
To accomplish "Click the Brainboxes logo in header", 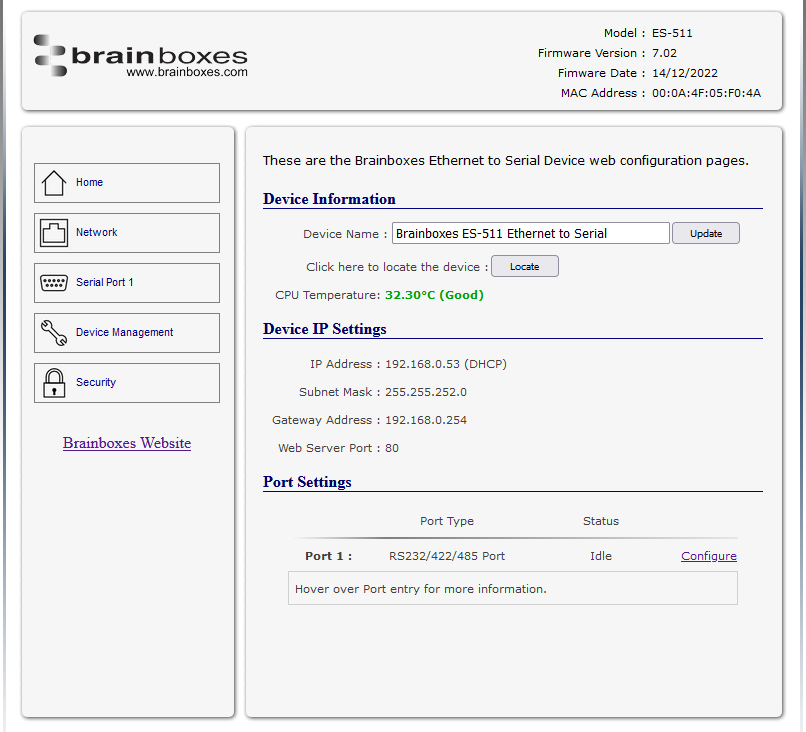I will pos(141,56).
